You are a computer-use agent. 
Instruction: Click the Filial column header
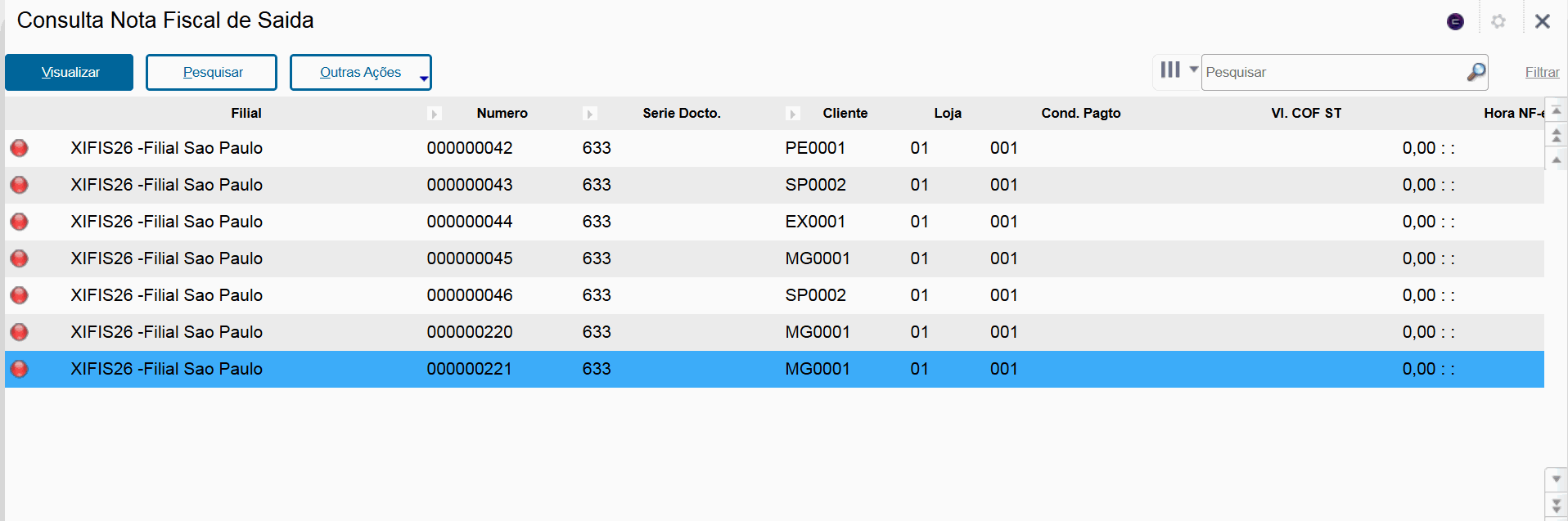coord(246,114)
